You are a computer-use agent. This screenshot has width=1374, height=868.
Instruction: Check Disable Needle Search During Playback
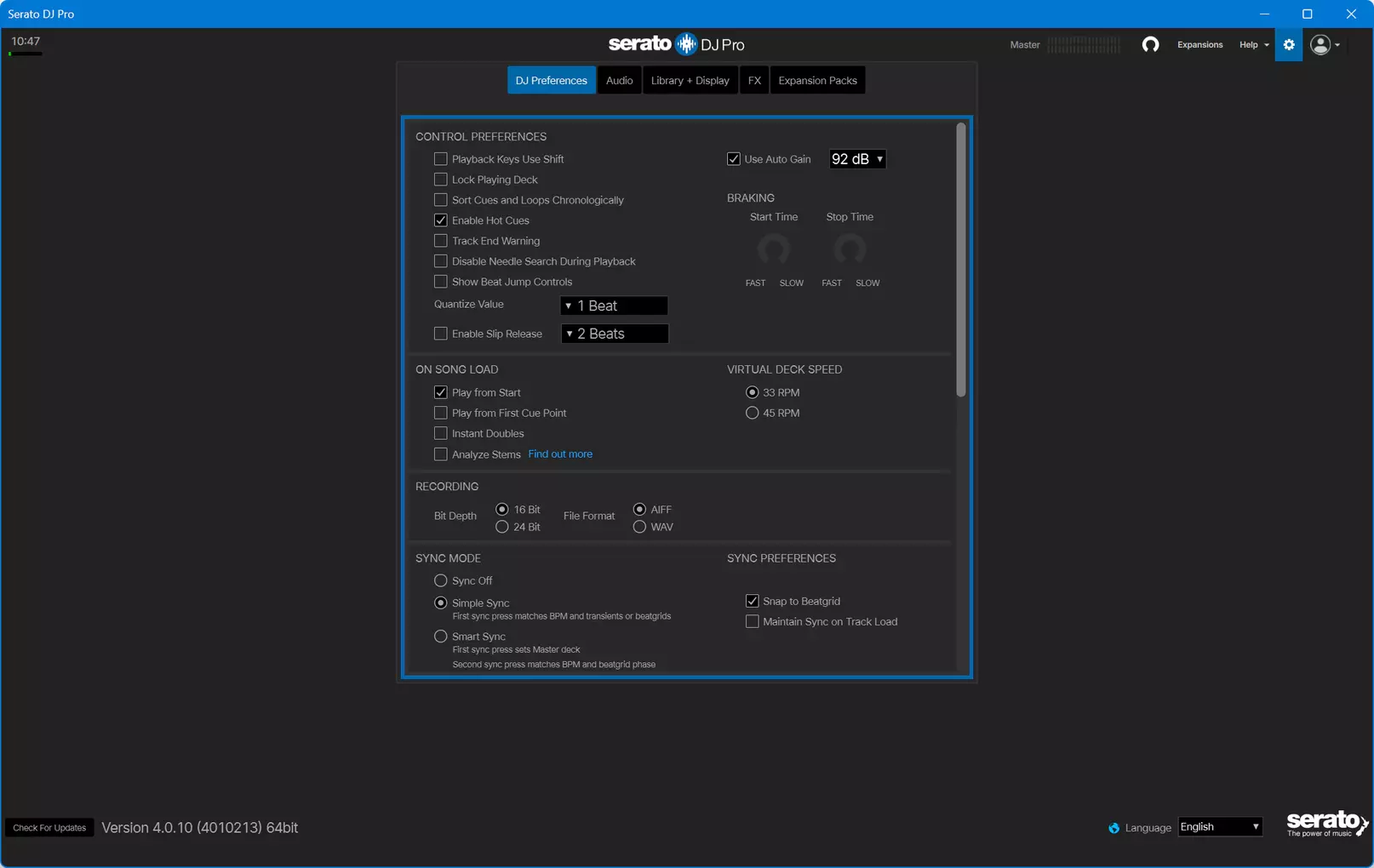point(440,261)
